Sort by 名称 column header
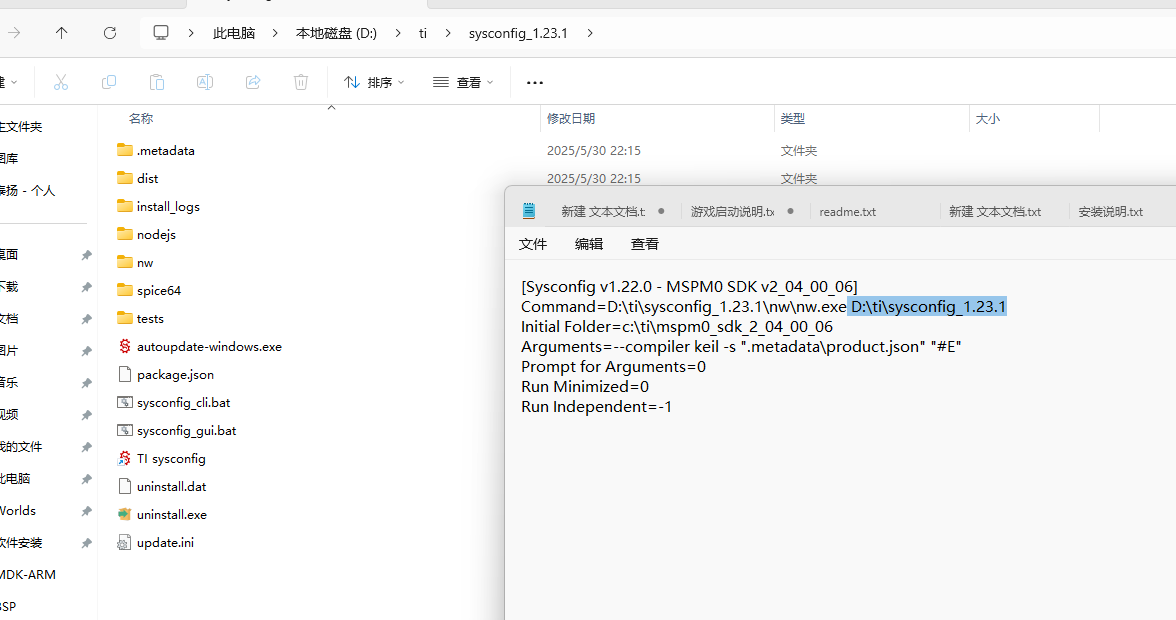The image size is (1176, 620). click(141, 118)
